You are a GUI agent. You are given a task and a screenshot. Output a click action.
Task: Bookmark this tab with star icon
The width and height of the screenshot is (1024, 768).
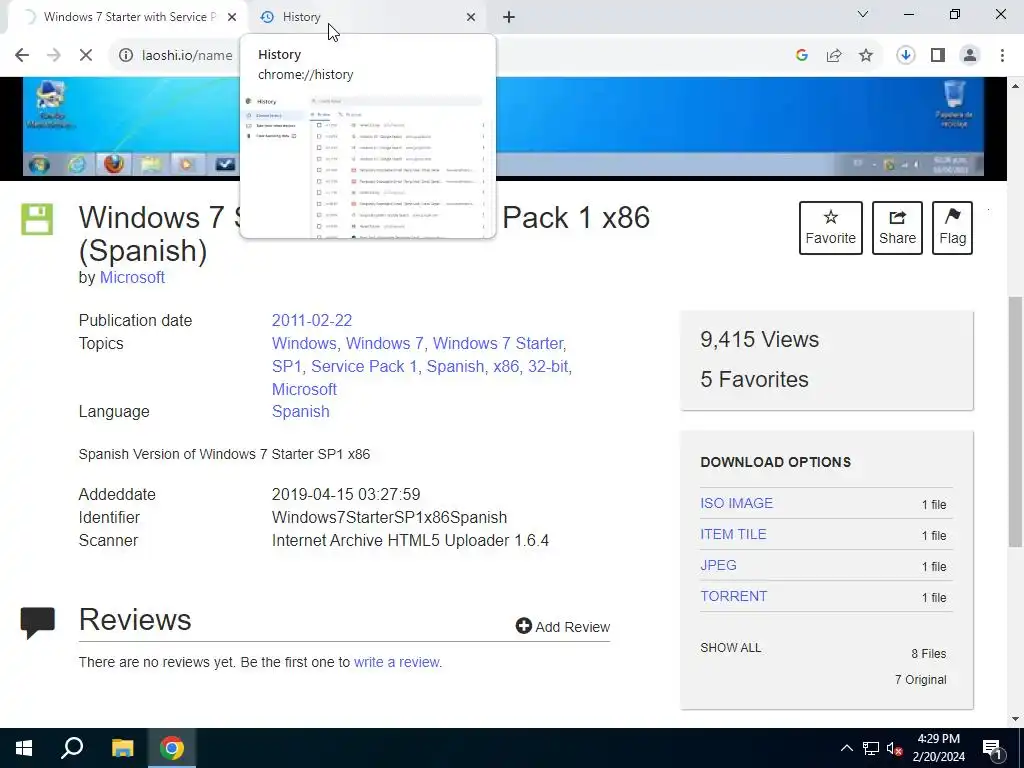point(866,56)
